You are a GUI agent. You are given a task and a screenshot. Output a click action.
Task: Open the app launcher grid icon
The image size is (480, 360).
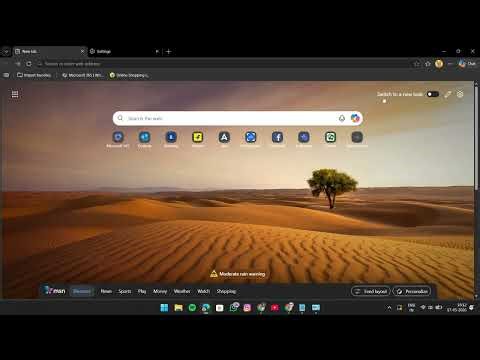tap(15, 94)
